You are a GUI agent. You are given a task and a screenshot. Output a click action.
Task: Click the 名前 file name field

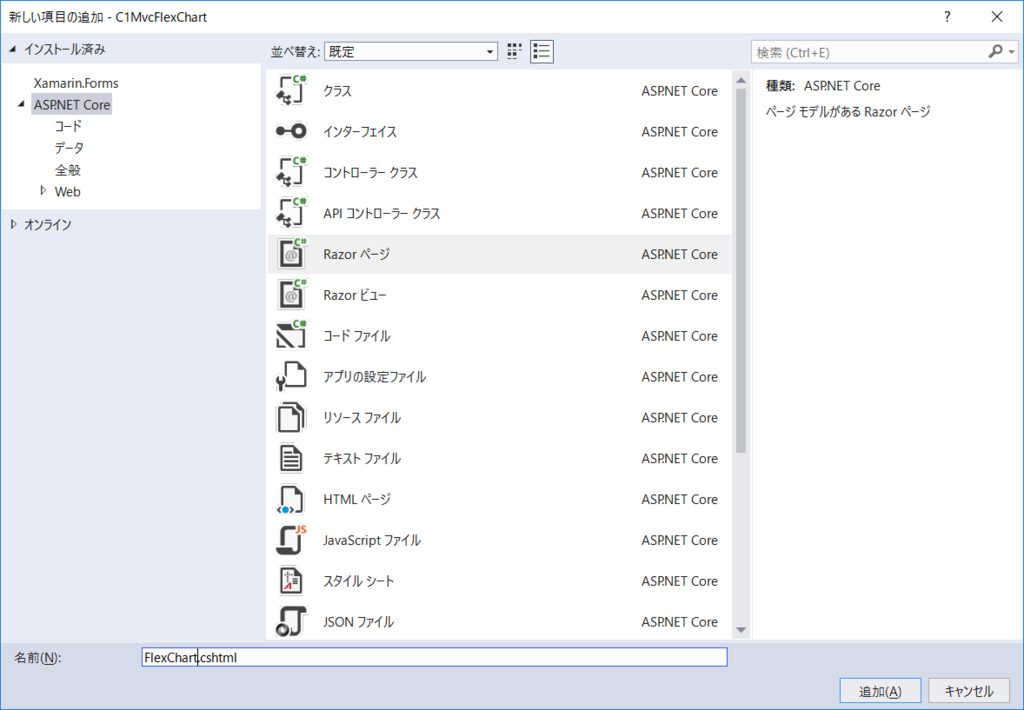tap(434, 657)
